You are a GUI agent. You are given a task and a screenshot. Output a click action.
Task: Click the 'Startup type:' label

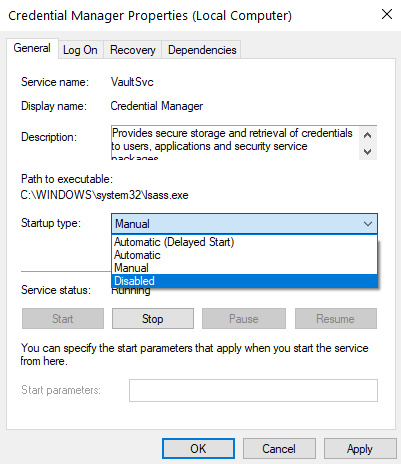[x=51, y=223]
